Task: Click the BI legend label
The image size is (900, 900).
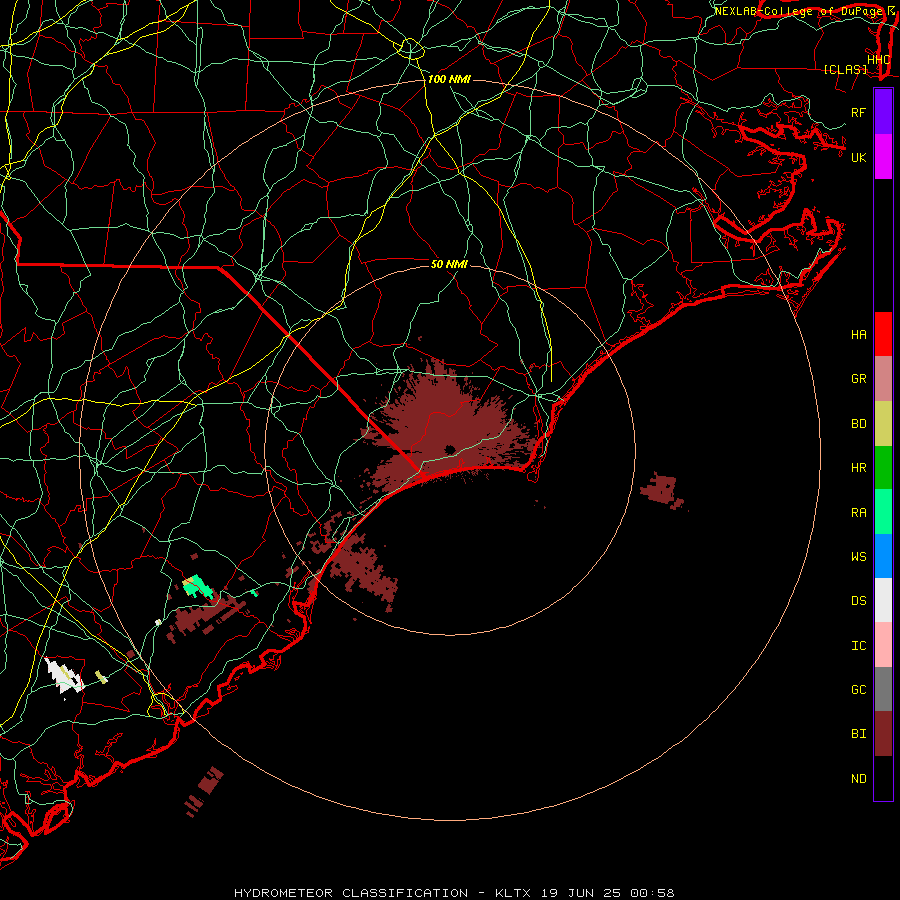Action: pyautogui.click(x=858, y=734)
